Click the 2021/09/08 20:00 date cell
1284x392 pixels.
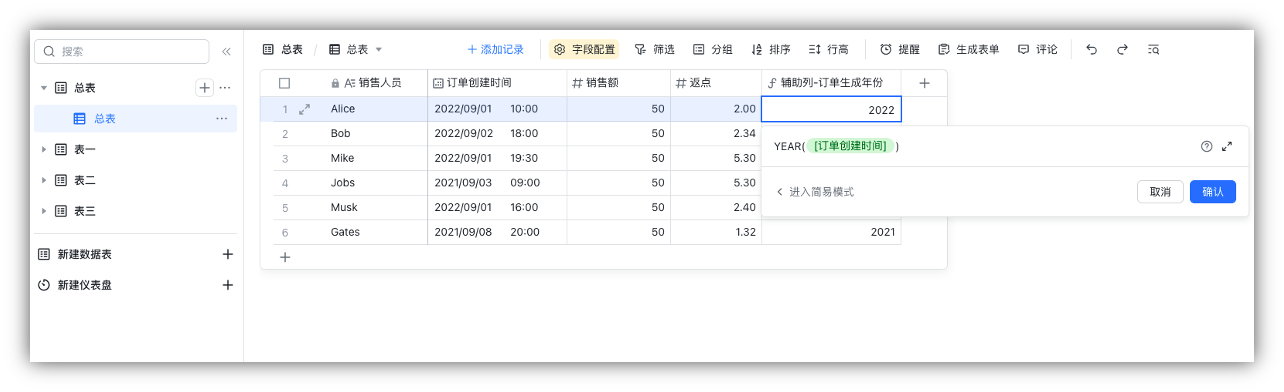pos(497,232)
